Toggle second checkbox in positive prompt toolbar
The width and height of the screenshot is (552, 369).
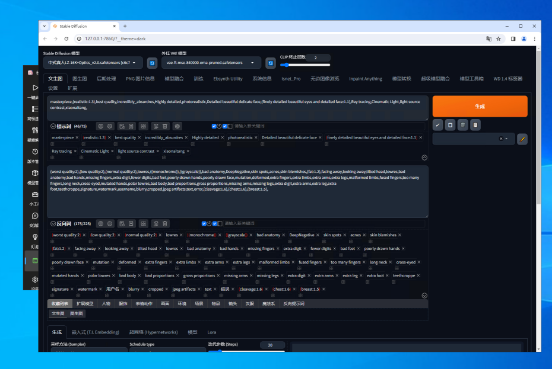coord(225,126)
